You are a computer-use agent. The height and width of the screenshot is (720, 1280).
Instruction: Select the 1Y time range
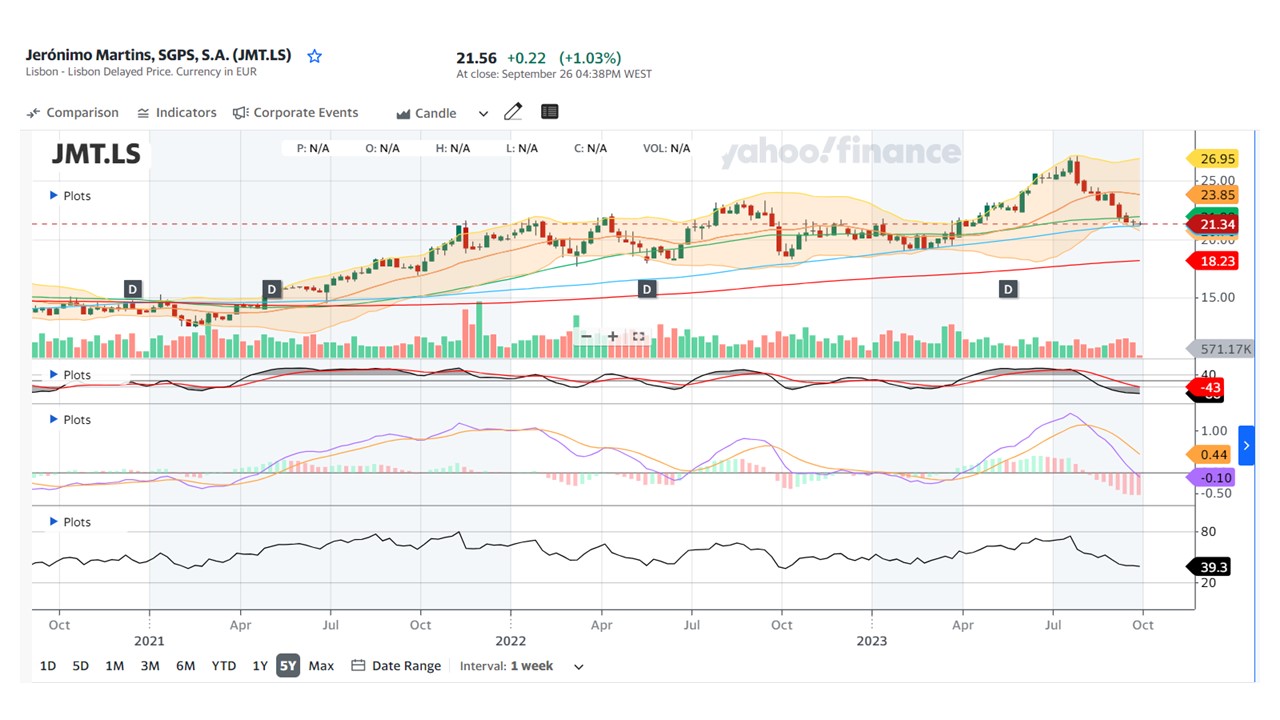pyautogui.click(x=259, y=666)
